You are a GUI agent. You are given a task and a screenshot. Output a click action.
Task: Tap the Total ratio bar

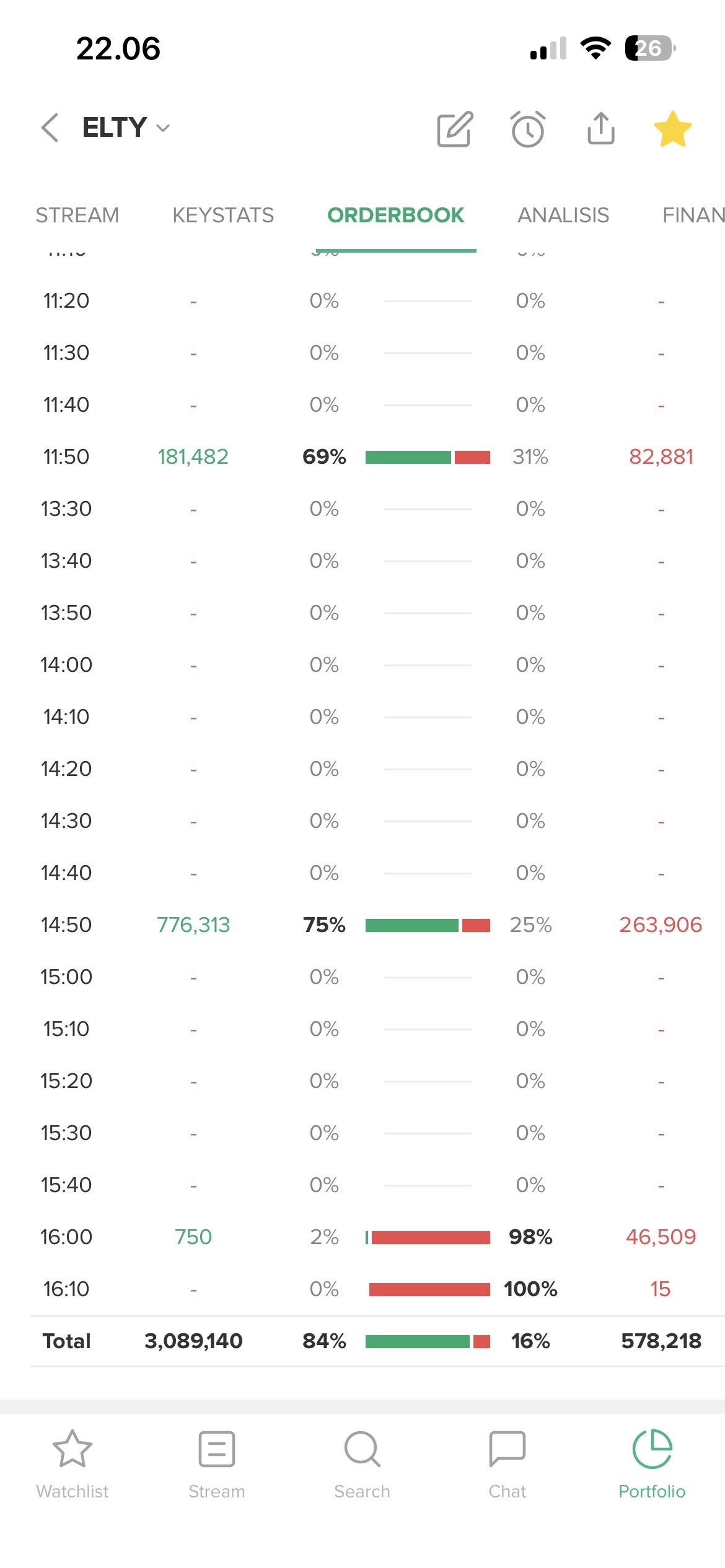(428, 1341)
